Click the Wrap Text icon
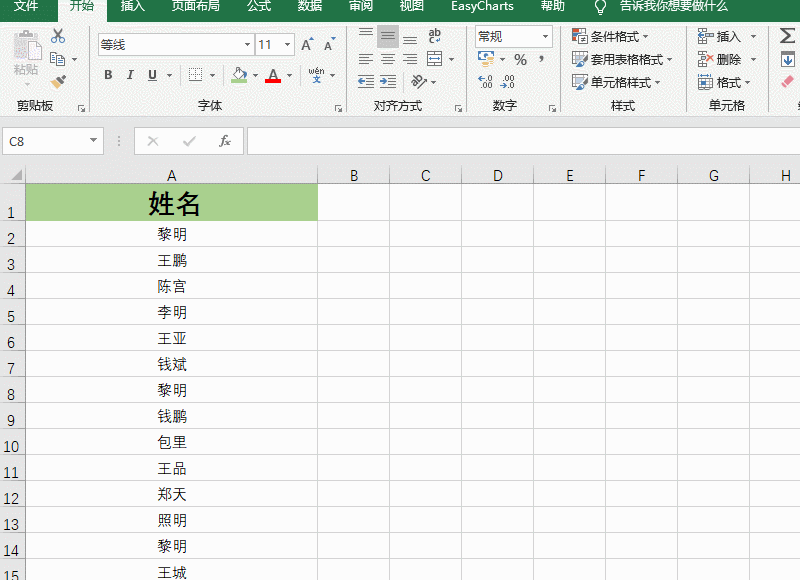Image resolution: width=800 pixels, height=580 pixels. click(x=434, y=35)
